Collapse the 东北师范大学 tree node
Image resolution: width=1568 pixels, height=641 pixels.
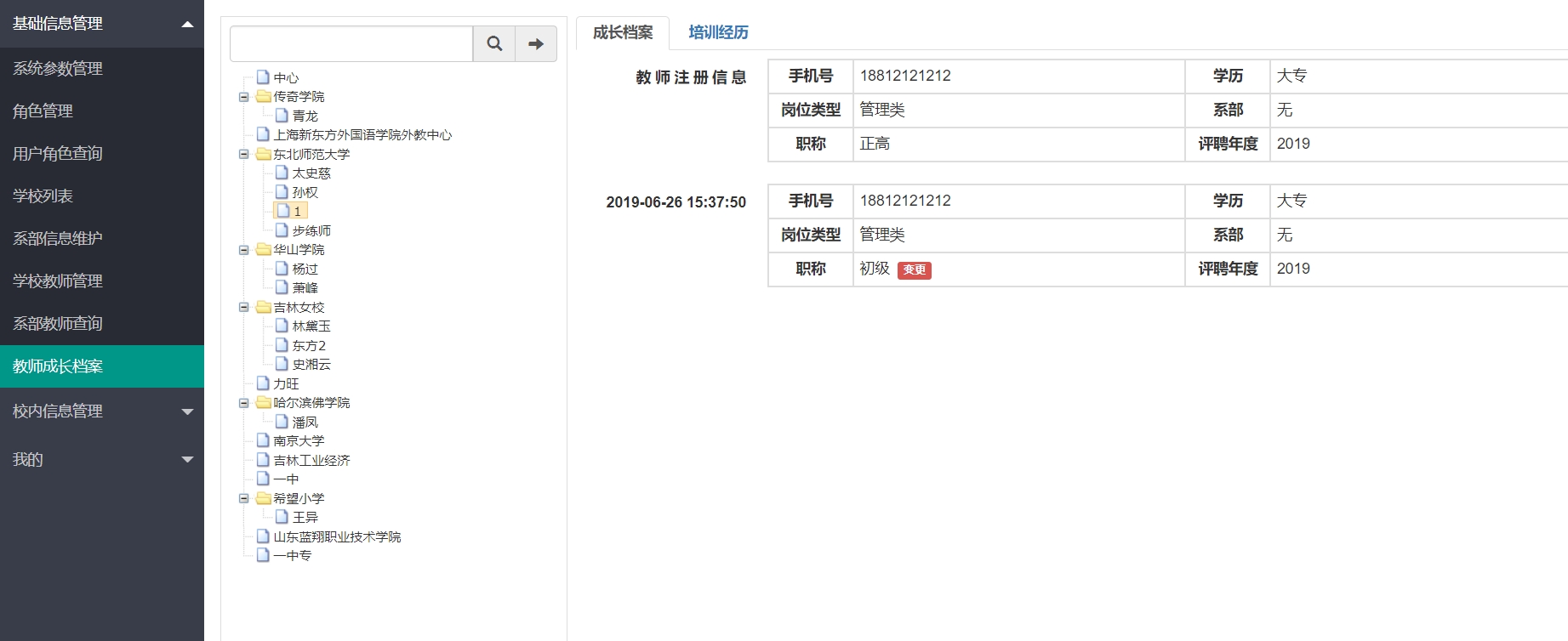click(x=244, y=155)
